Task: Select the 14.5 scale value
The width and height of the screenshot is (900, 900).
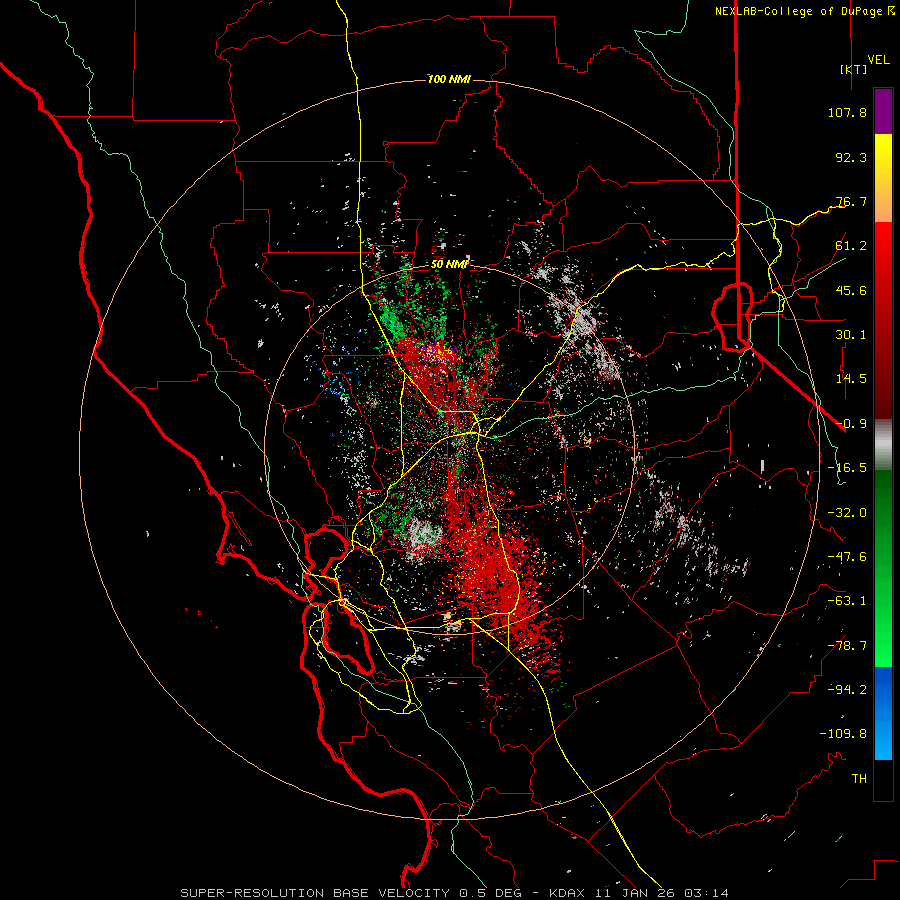Action: (851, 379)
